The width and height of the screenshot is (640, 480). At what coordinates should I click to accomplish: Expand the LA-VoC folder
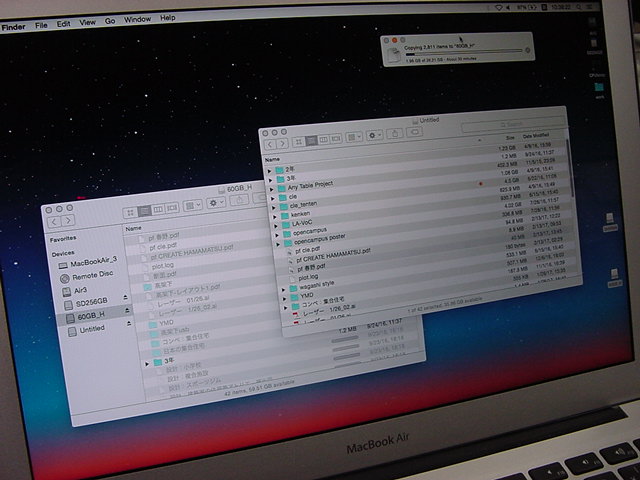tap(277, 226)
